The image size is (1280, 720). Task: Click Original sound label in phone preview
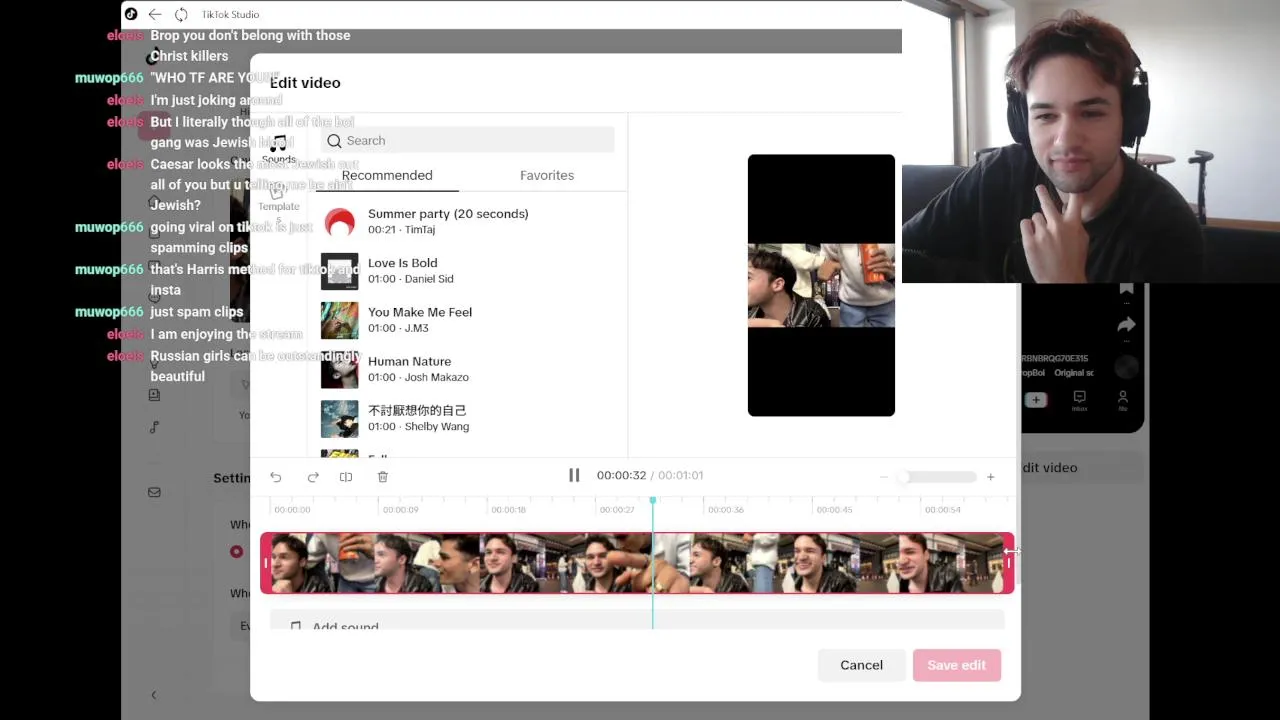[1074, 373]
